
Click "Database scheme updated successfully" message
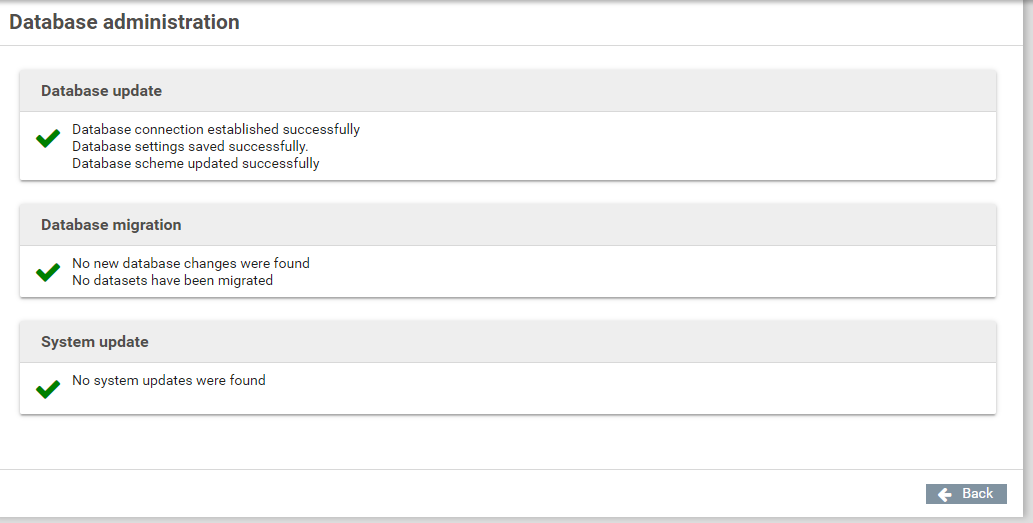(196, 163)
